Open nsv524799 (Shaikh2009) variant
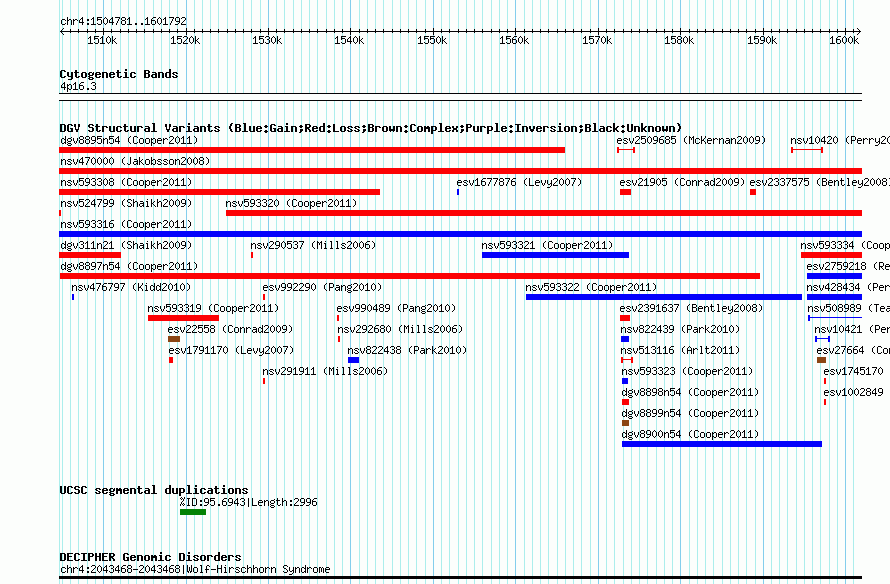Viewport: 890px width, 584px height. 126,203
